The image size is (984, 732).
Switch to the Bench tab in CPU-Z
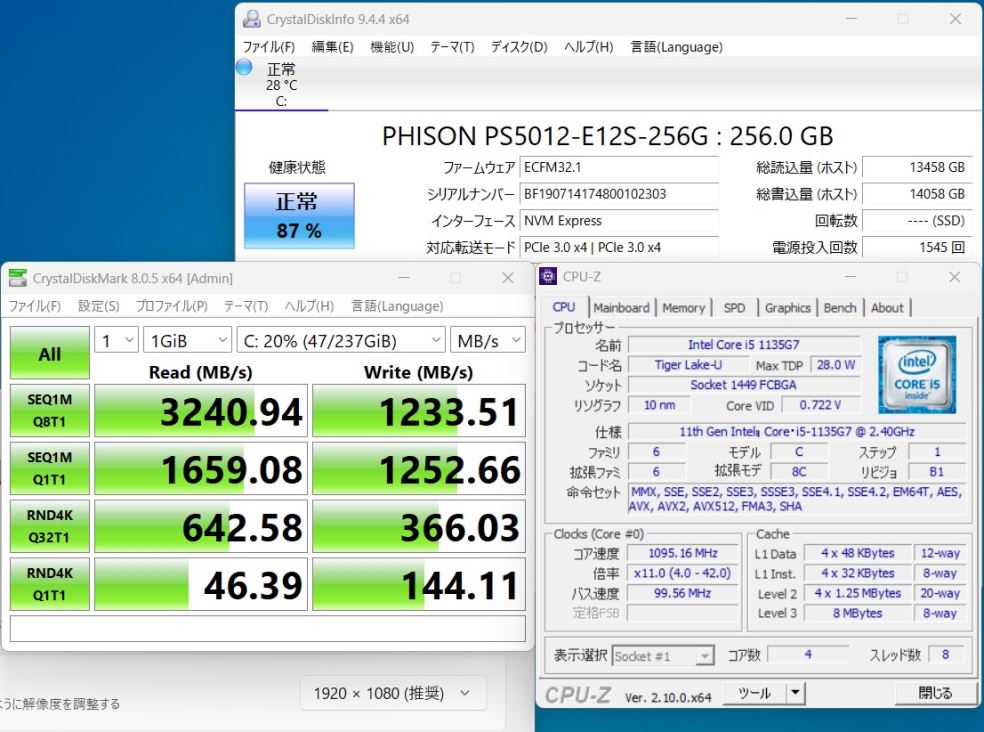pos(840,308)
